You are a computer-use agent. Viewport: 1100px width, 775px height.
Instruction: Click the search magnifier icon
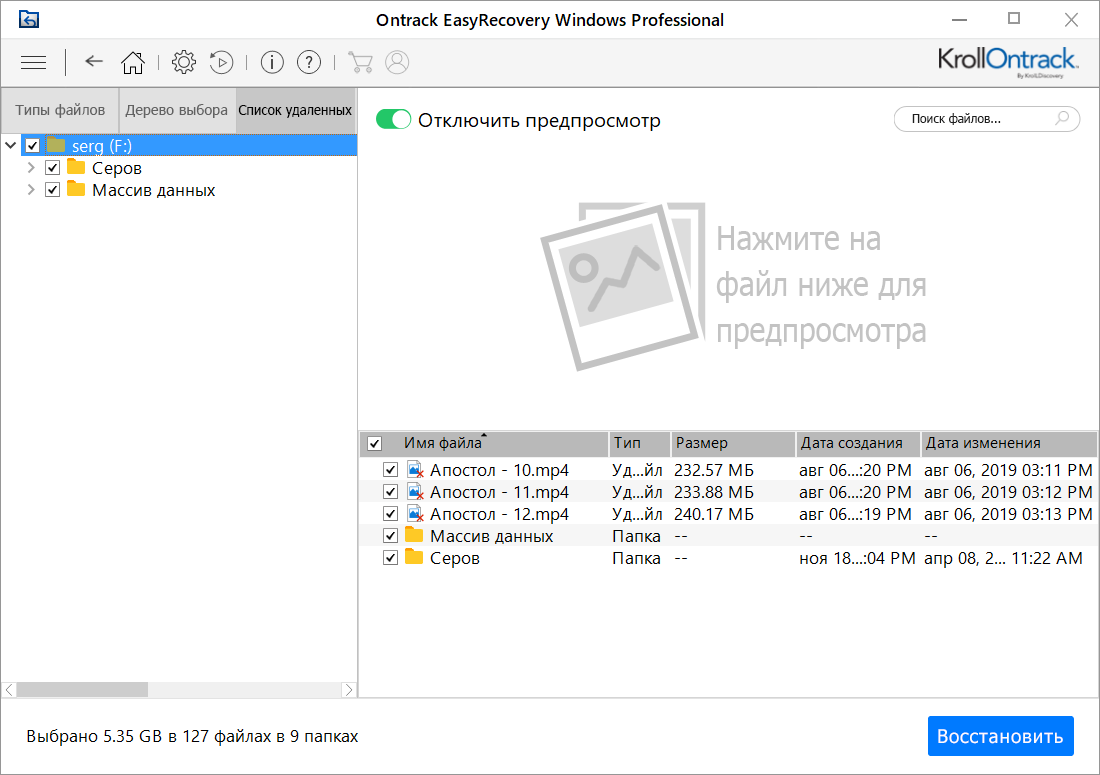(1062, 119)
